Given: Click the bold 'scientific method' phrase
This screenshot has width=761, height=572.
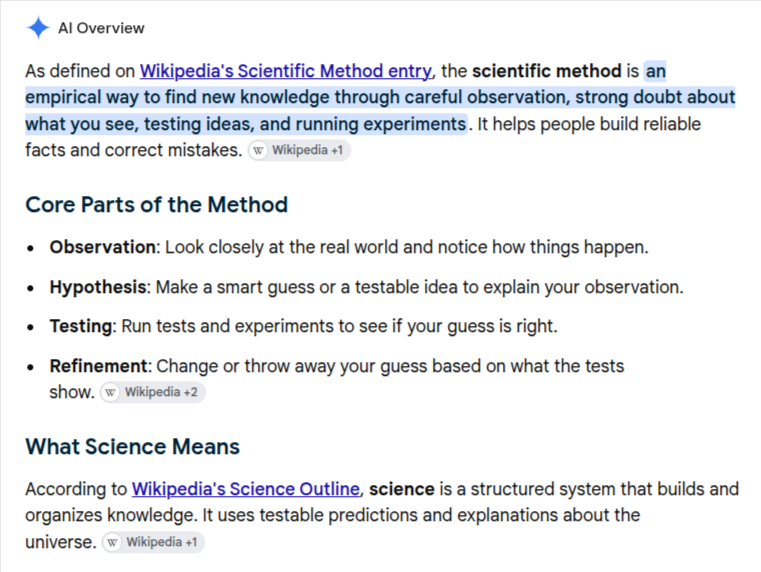Looking at the screenshot, I should click(x=546, y=71).
